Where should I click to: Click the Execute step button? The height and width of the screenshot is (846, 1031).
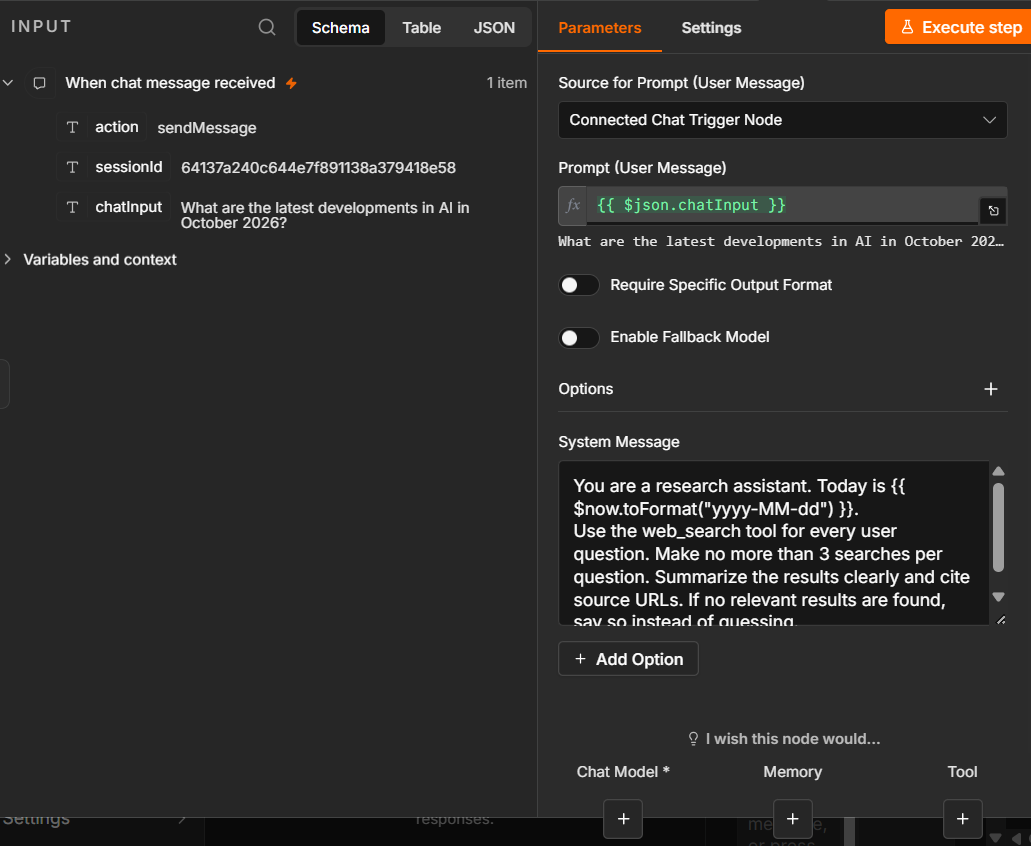pos(959,27)
